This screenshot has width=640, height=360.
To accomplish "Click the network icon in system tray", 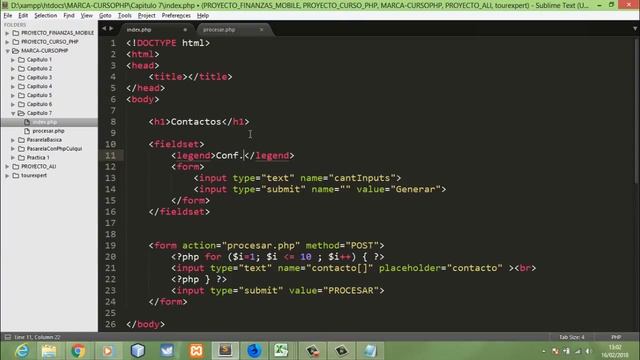I will click(577, 351).
